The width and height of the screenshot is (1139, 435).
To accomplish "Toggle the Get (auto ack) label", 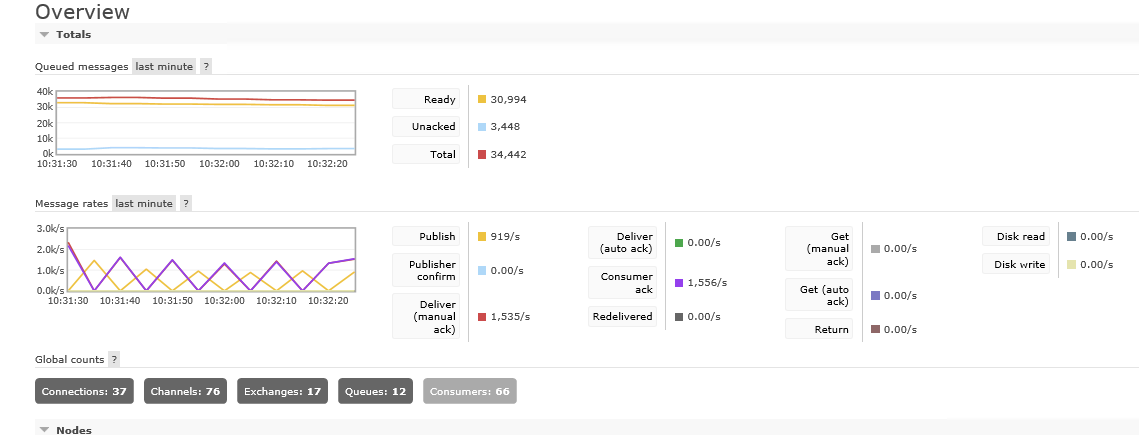I will click(819, 295).
